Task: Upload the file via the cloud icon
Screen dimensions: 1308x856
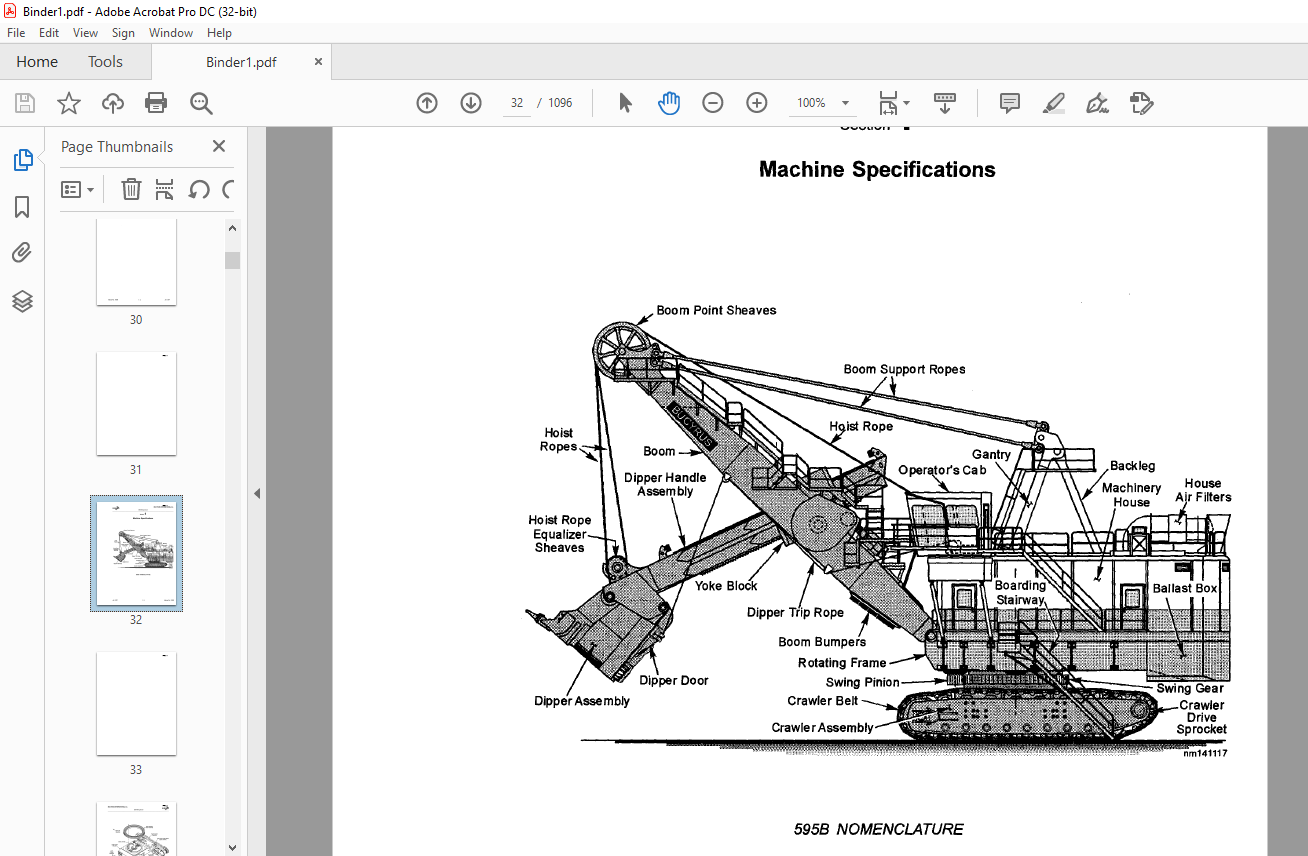Action: click(x=113, y=103)
